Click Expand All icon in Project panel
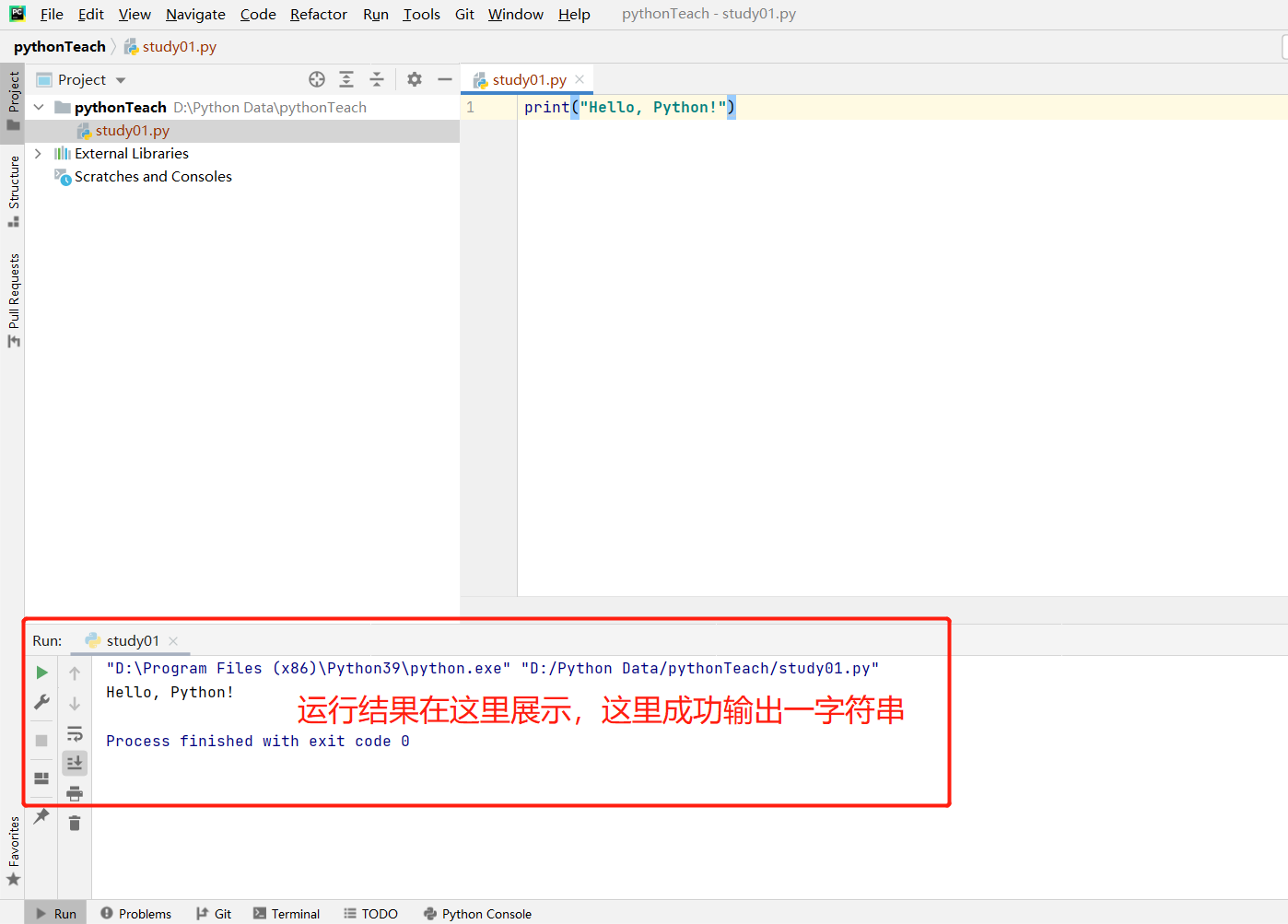Image resolution: width=1288 pixels, height=924 pixels. (346, 79)
